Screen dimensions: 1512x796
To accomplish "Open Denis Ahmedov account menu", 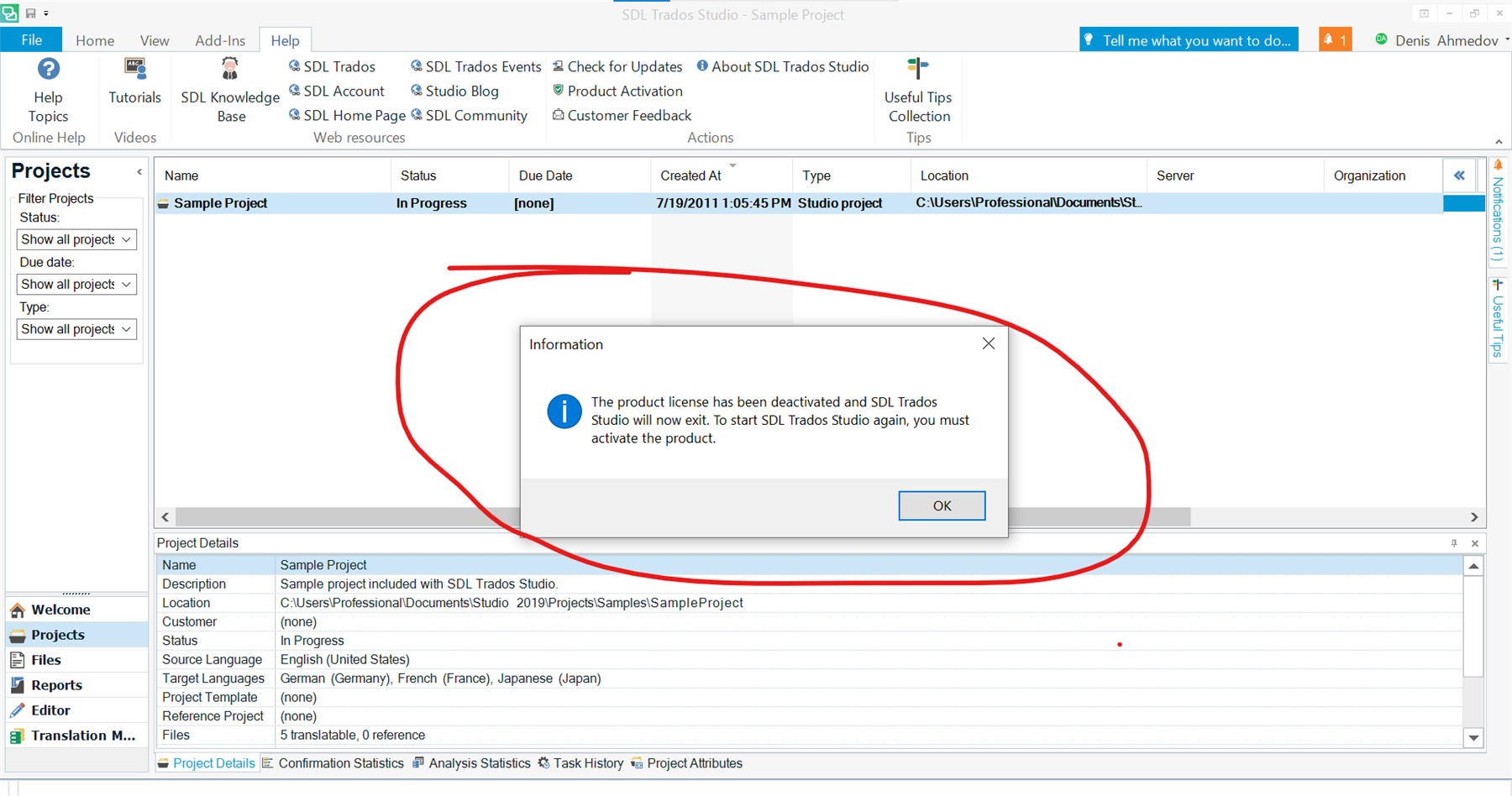I will tap(1441, 40).
